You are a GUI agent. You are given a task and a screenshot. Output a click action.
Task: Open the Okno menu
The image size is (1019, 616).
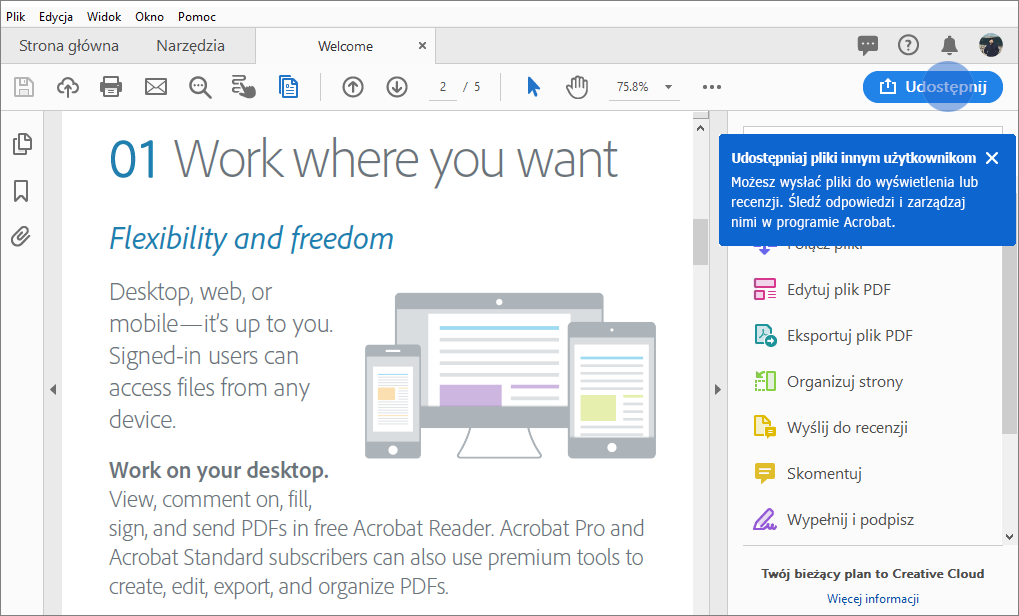click(149, 16)
